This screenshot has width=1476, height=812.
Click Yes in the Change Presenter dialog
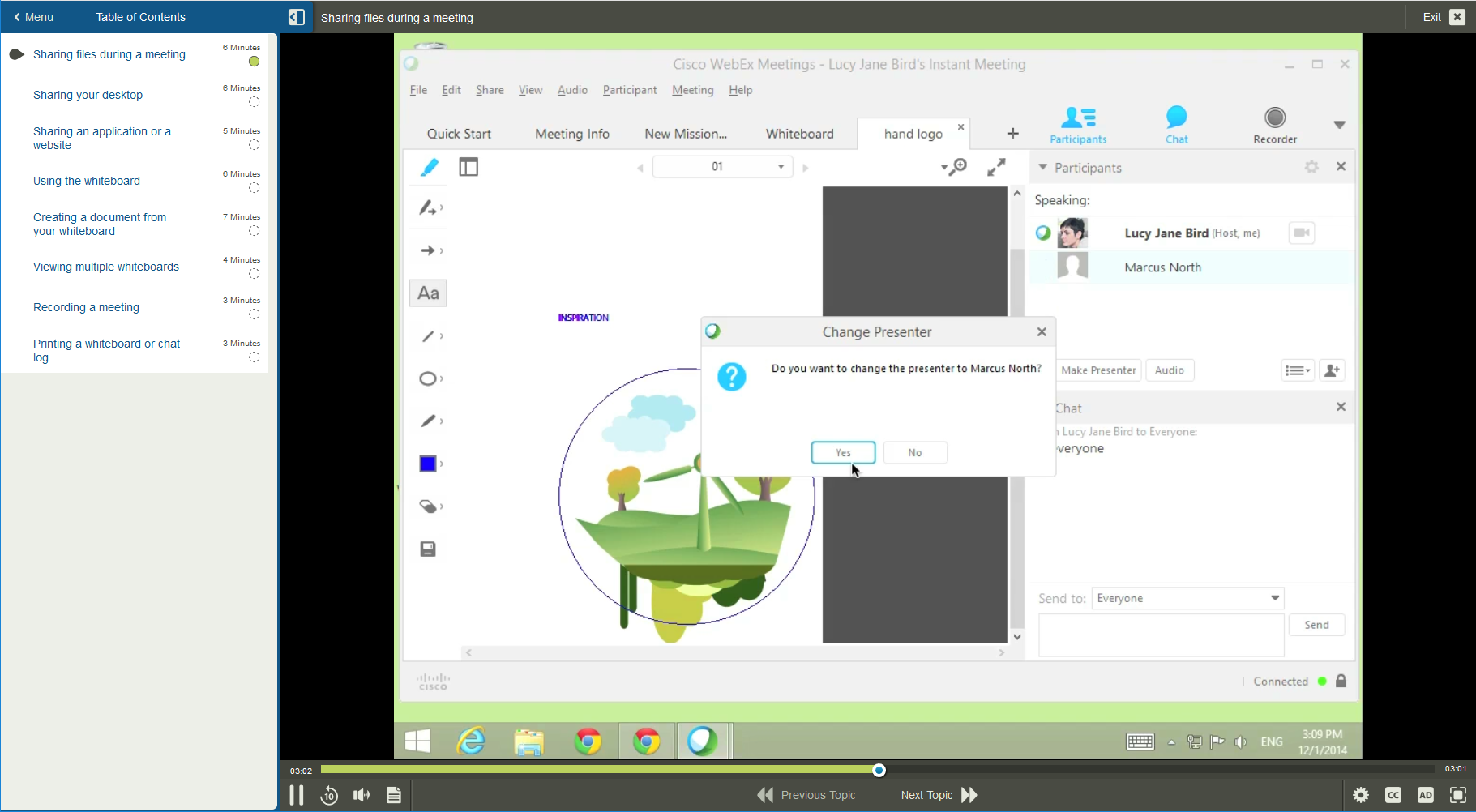click(x=842, y=452)
